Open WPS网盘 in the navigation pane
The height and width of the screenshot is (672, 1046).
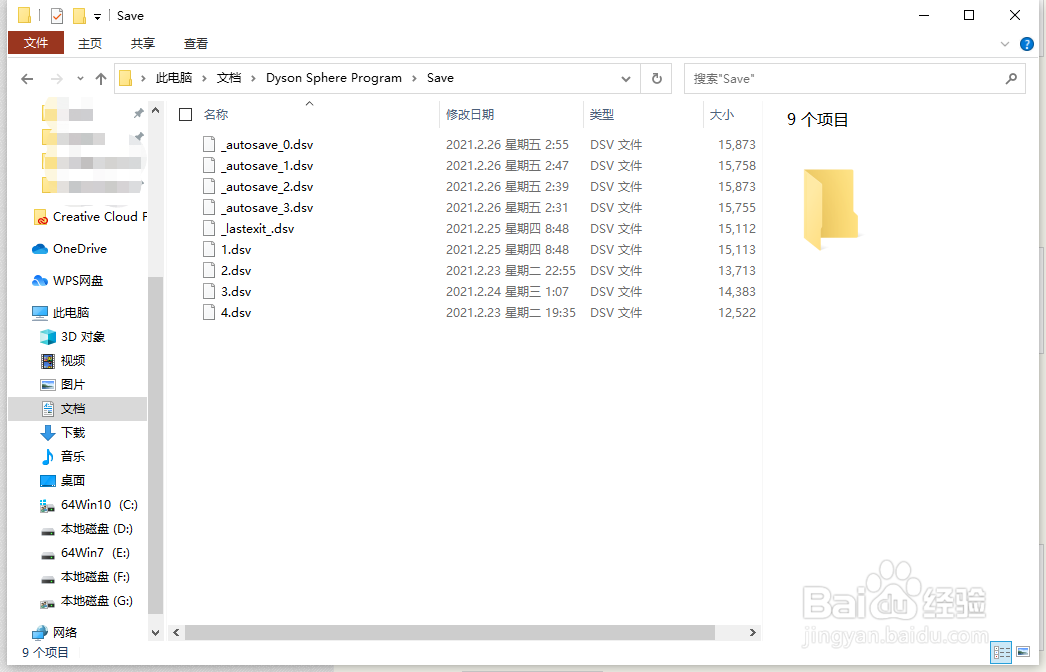tap(67, 281)
